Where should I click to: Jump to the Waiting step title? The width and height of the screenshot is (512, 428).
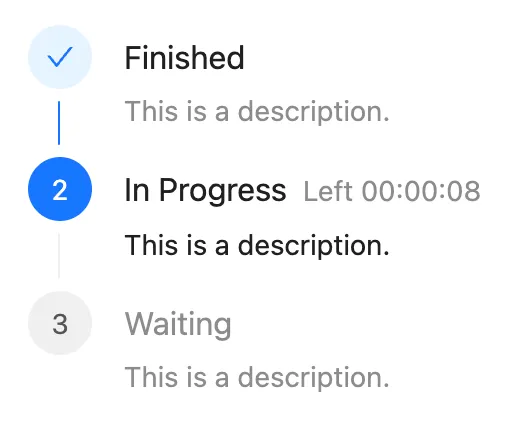tap(178, 325)
